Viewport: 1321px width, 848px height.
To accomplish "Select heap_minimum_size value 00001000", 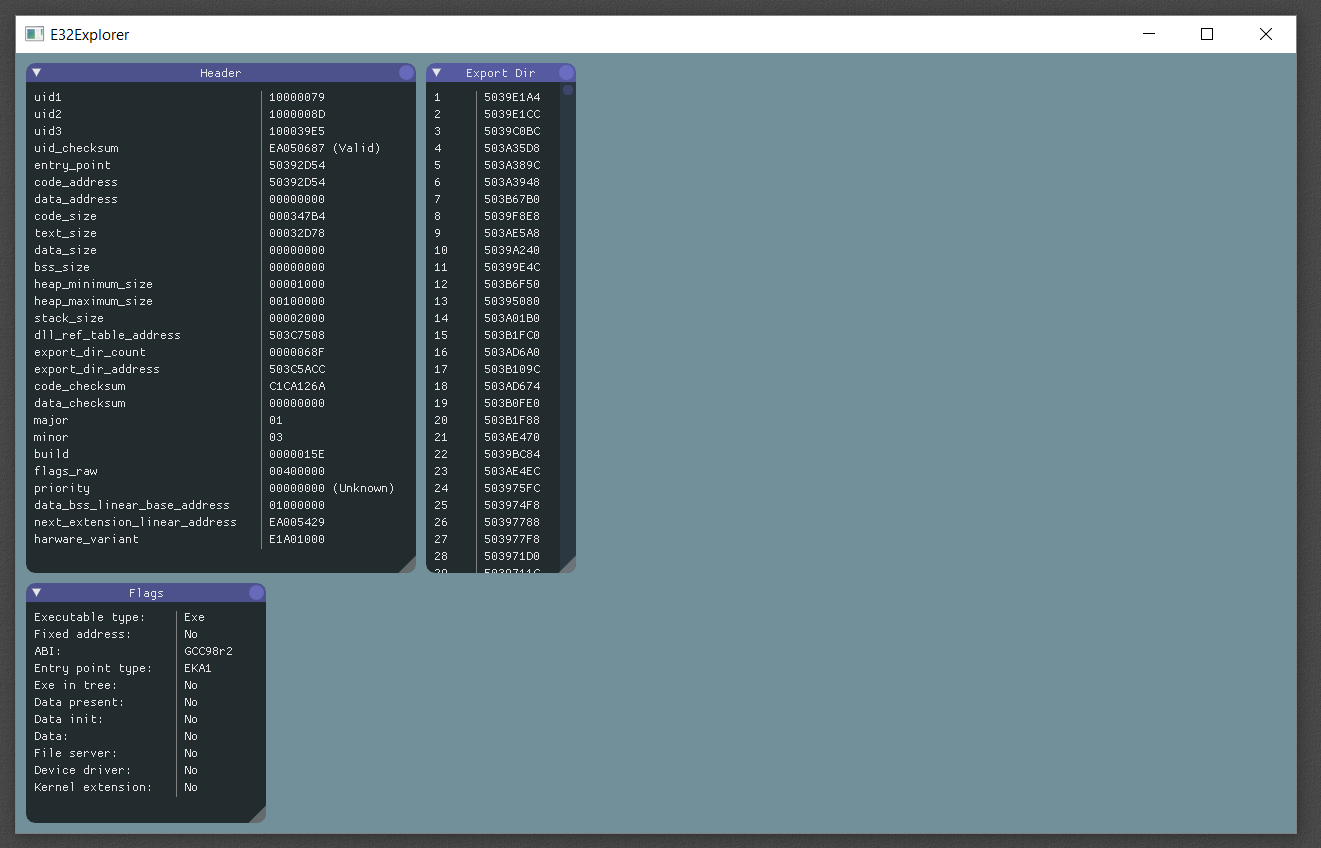I will click(x=297, y=284).
